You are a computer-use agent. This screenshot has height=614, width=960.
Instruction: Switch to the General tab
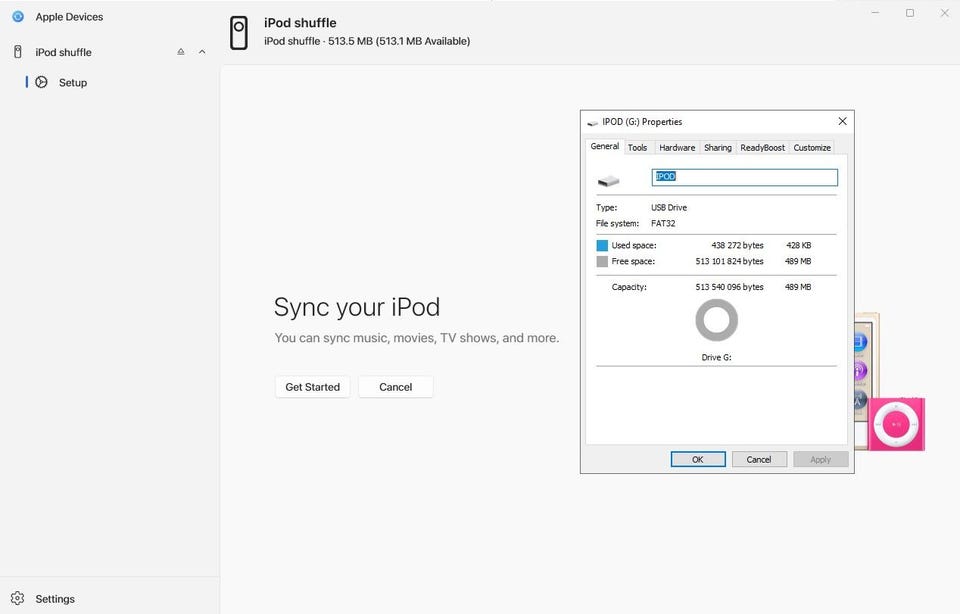604,146
